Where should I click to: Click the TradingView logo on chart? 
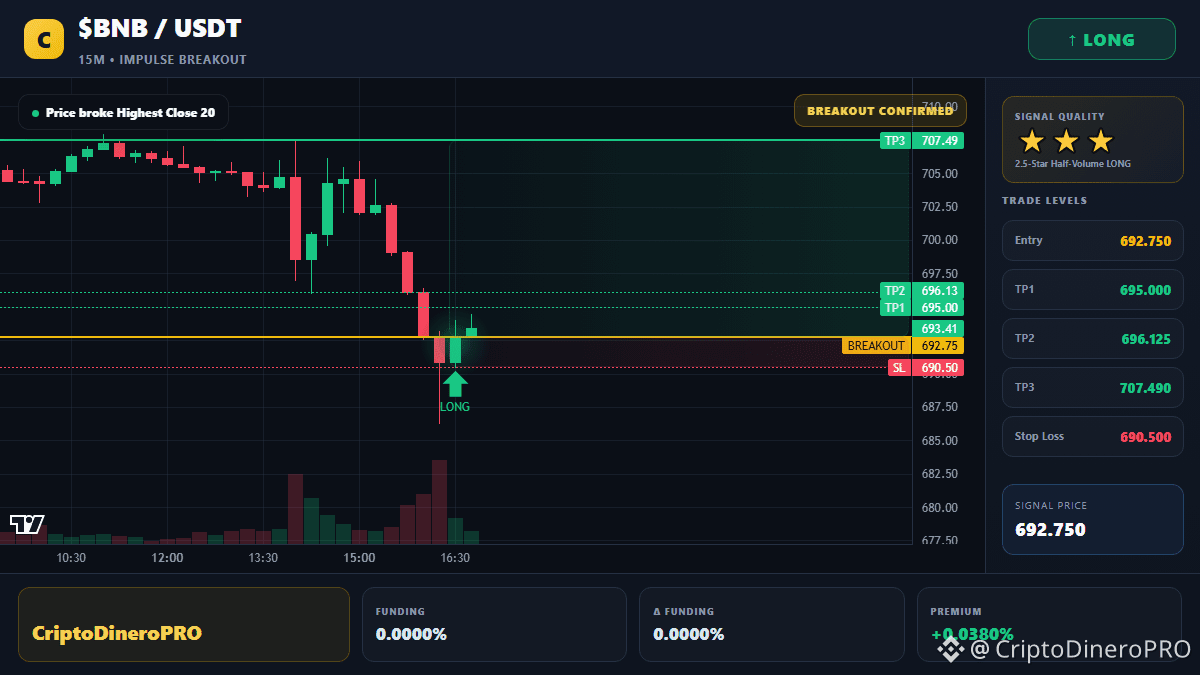tap(27, 524)
